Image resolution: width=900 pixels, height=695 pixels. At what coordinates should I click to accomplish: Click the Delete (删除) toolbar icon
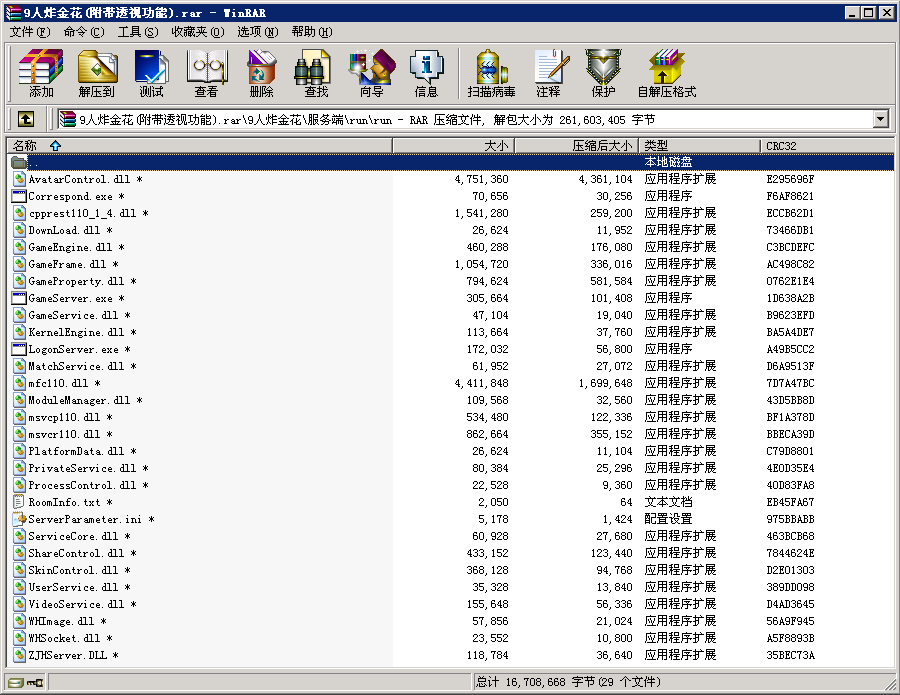261,73
